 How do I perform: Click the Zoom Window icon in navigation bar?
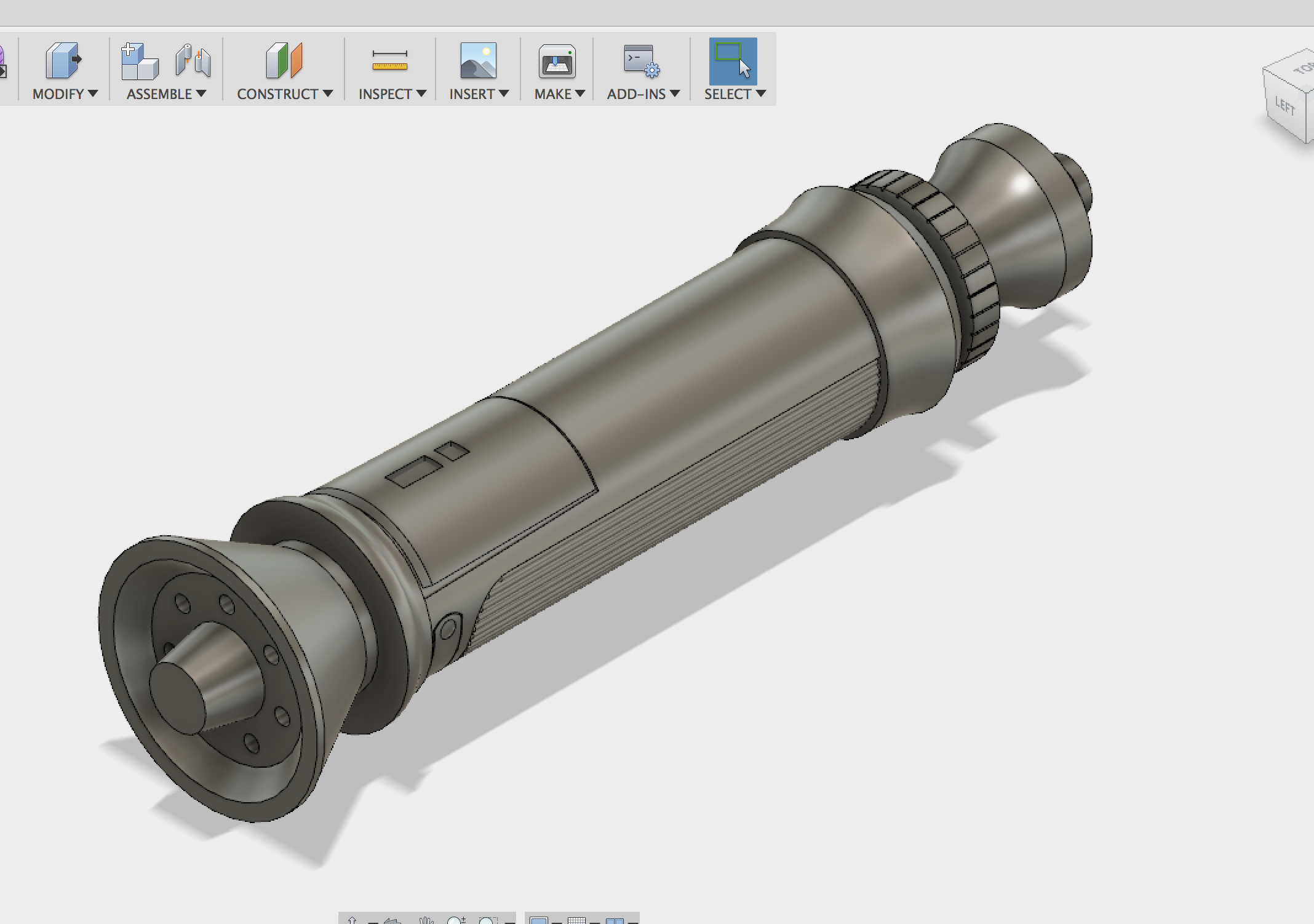[x=487, y=920]
